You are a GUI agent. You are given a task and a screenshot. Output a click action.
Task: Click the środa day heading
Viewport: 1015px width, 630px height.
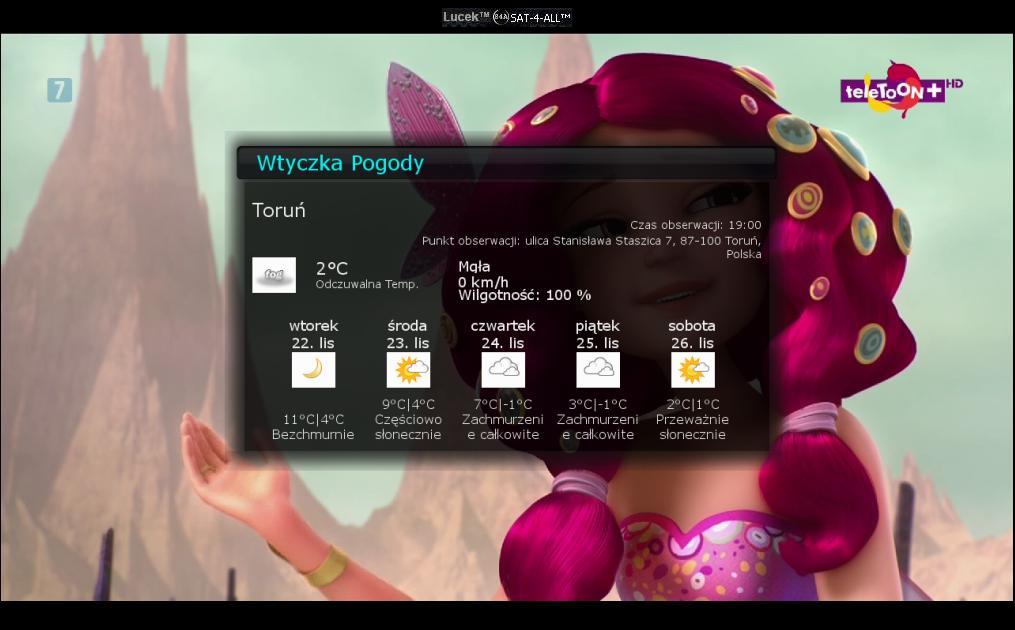(408, 326)
